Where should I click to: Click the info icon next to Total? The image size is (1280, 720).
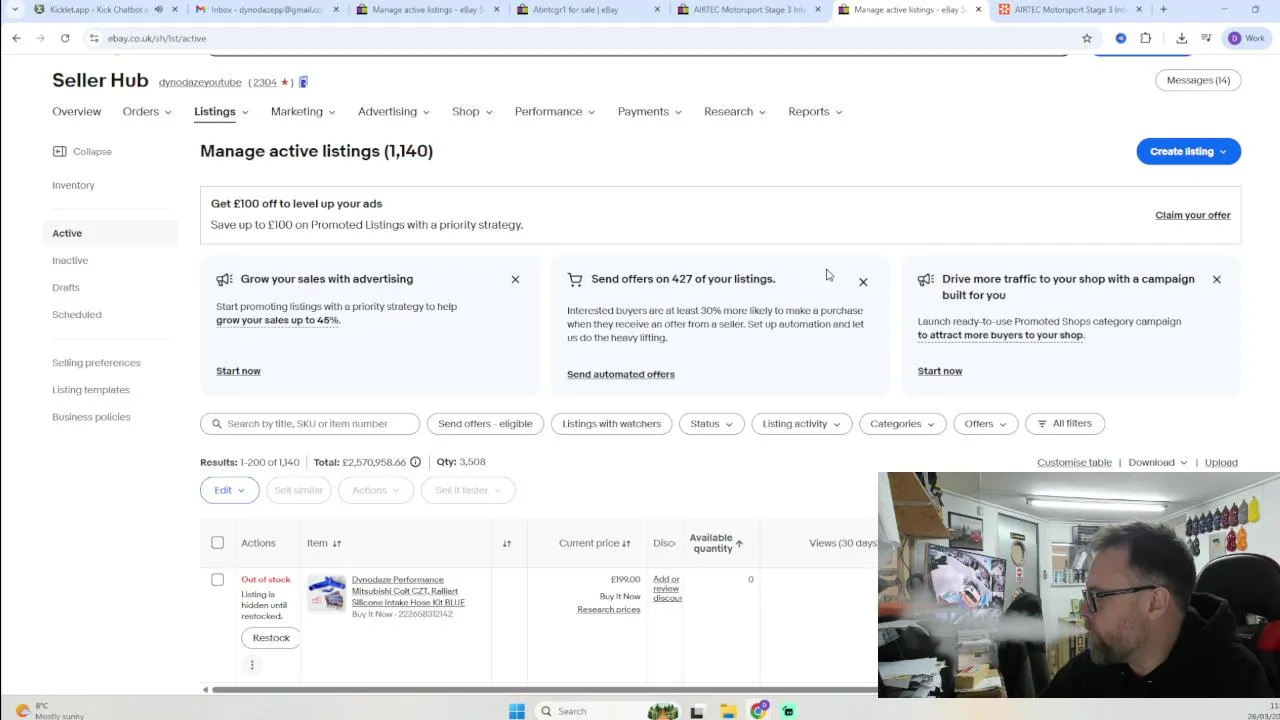(415, 462)
